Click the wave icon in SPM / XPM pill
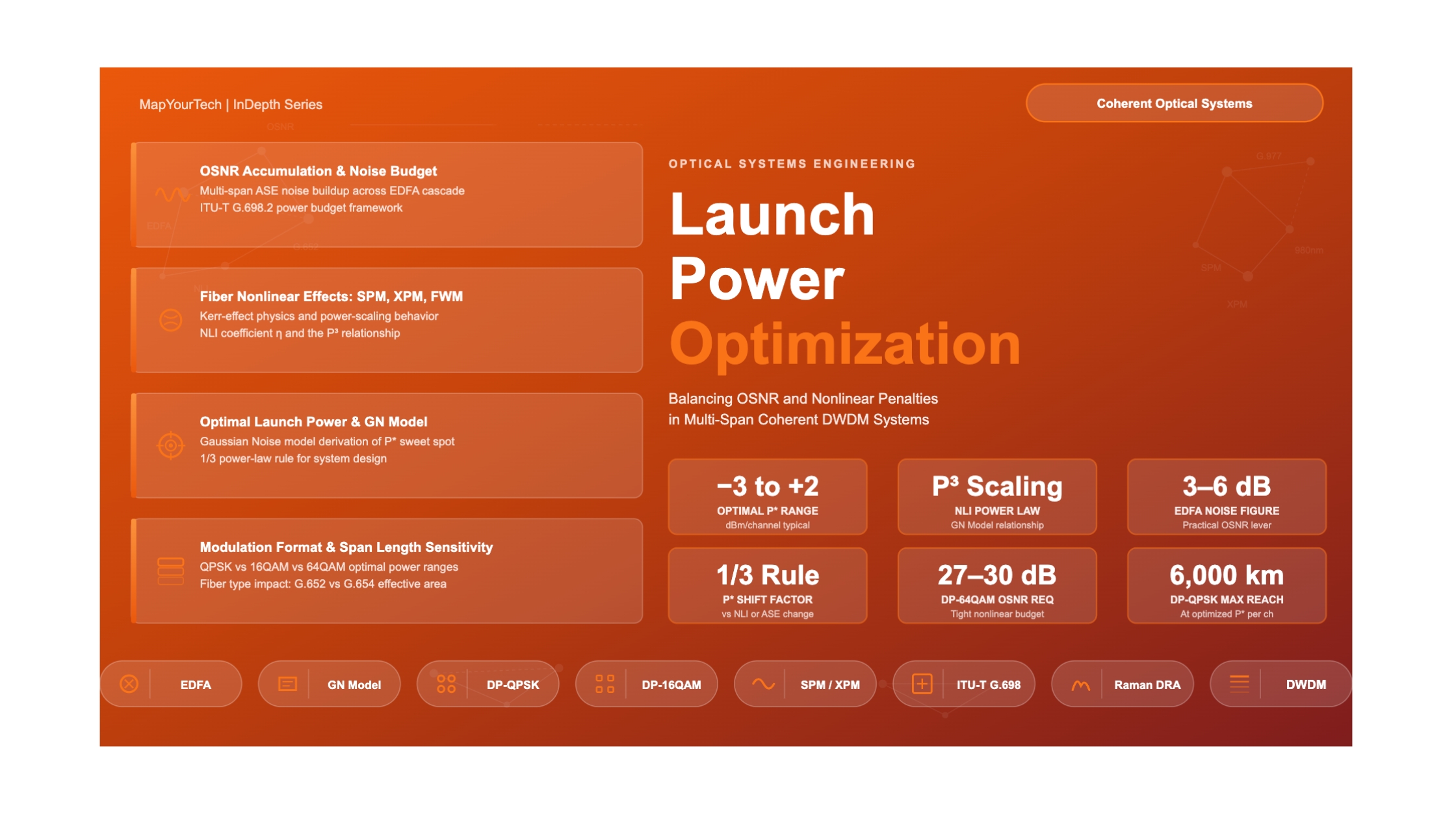 pyautogui.click(x=764, y=684)
